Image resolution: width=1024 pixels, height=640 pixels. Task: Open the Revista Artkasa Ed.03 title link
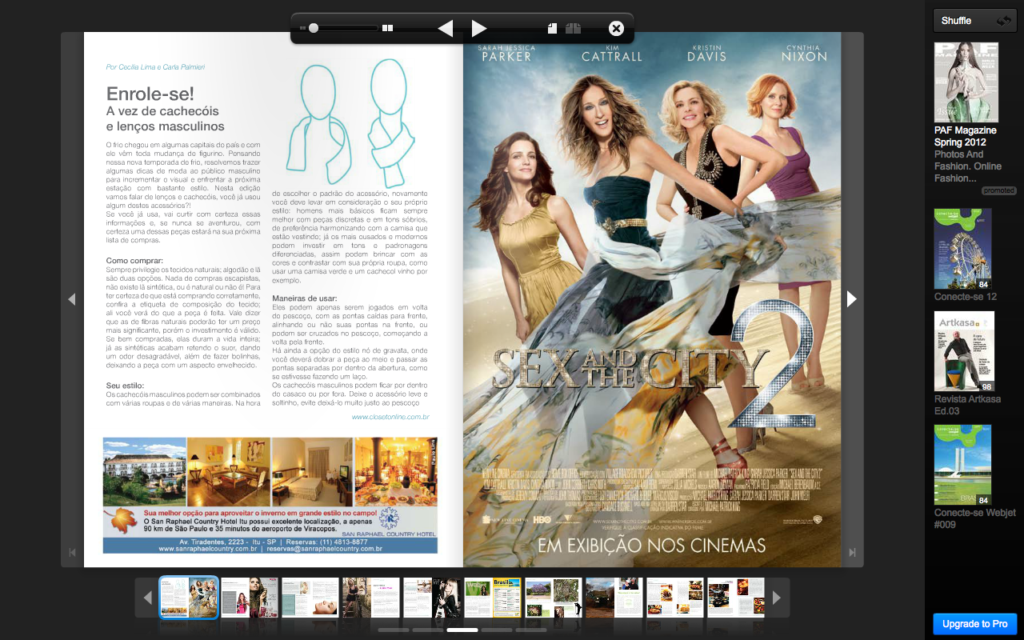pos(967,405)
